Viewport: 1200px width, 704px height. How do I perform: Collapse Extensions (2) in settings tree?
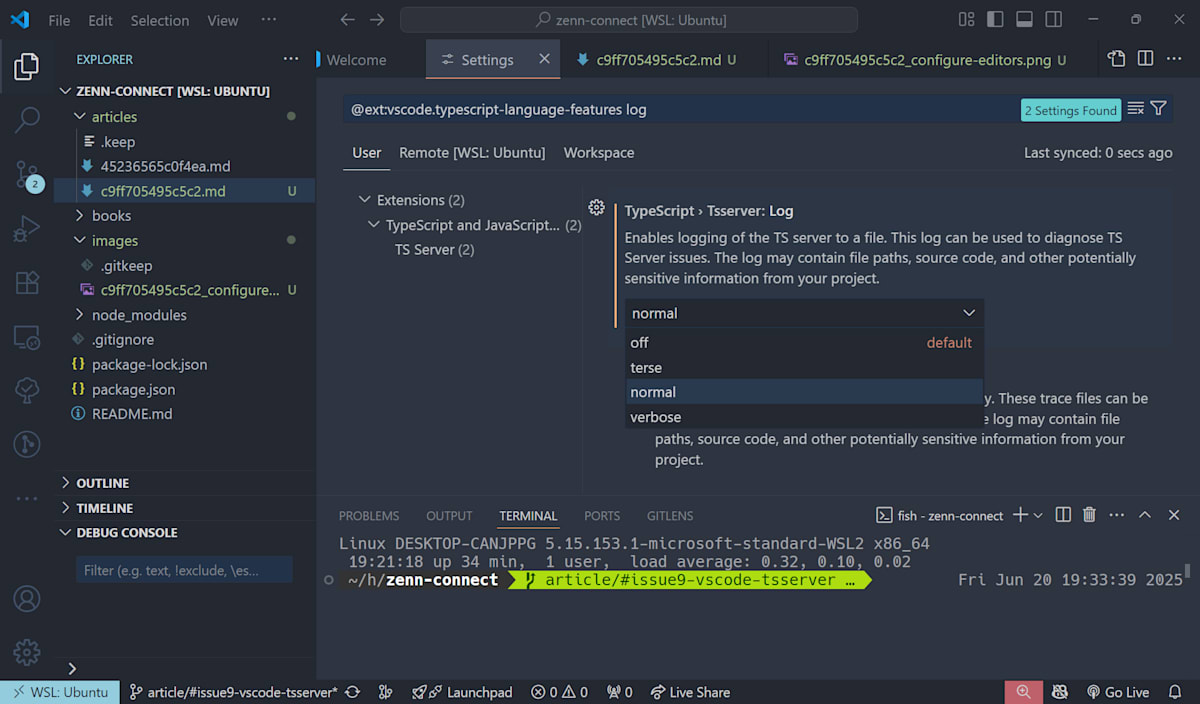tap(365, 200)
